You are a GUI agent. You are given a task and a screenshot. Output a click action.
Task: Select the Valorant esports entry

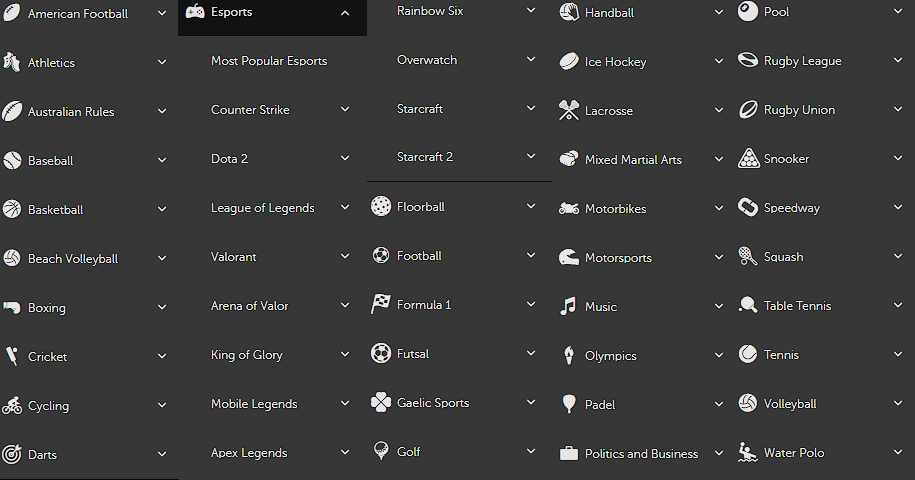(x=233, y=257)
